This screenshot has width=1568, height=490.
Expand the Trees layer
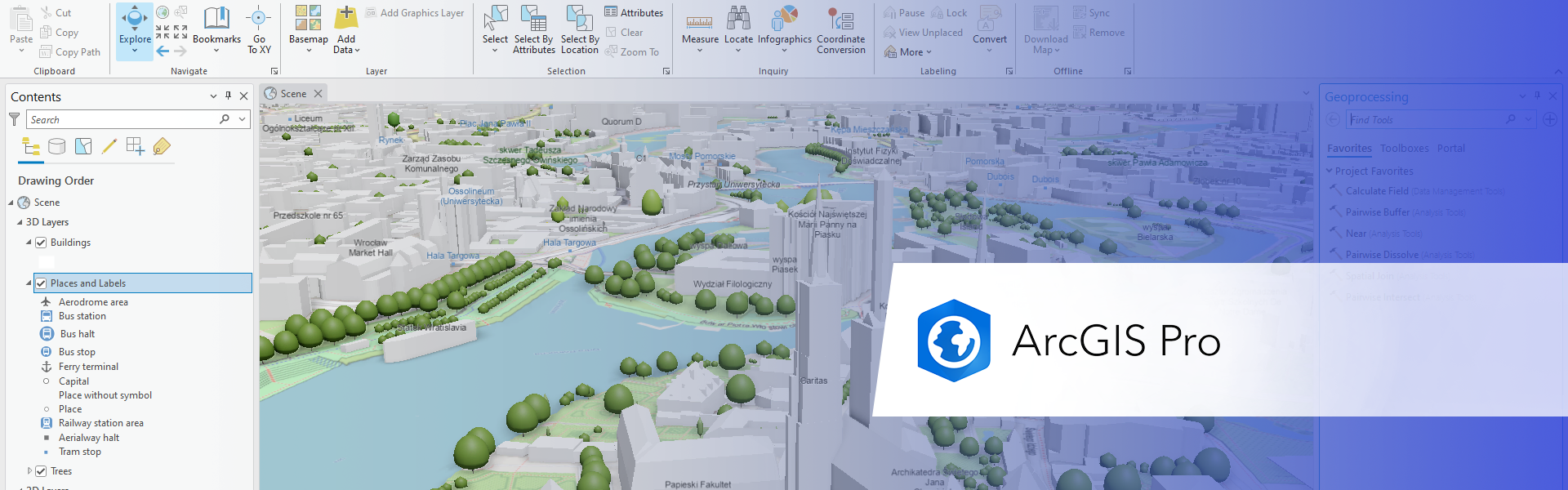point(29,471)
